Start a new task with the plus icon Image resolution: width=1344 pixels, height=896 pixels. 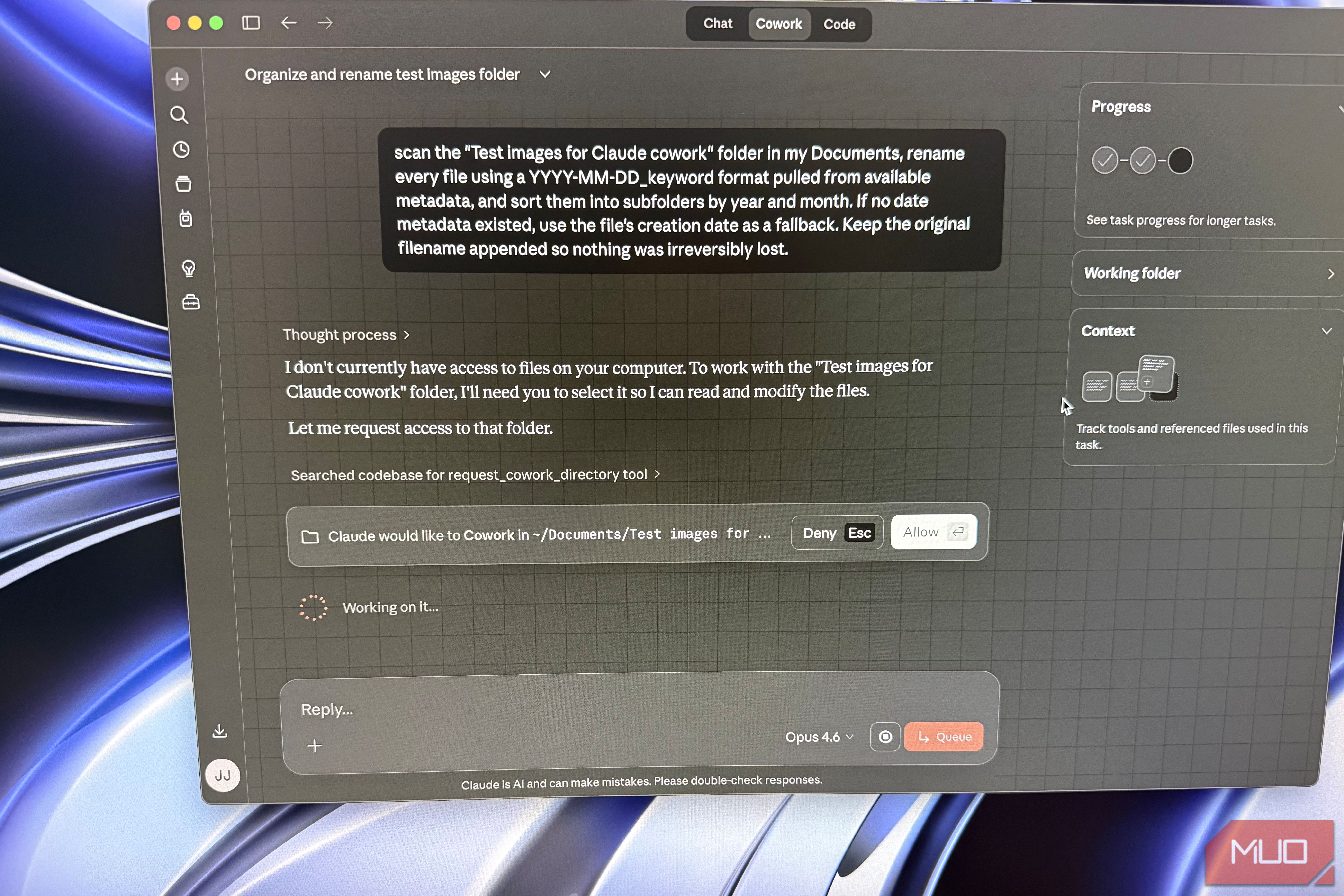177,79
